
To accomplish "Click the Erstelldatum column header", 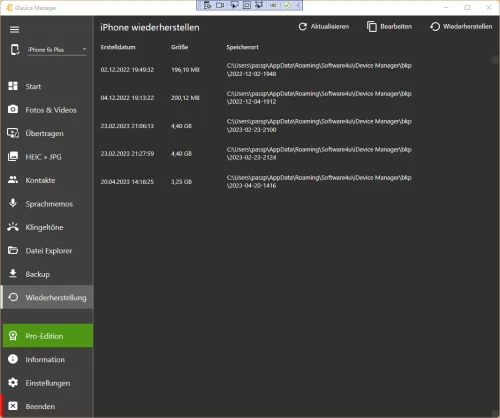I will (x=118, y=47).
